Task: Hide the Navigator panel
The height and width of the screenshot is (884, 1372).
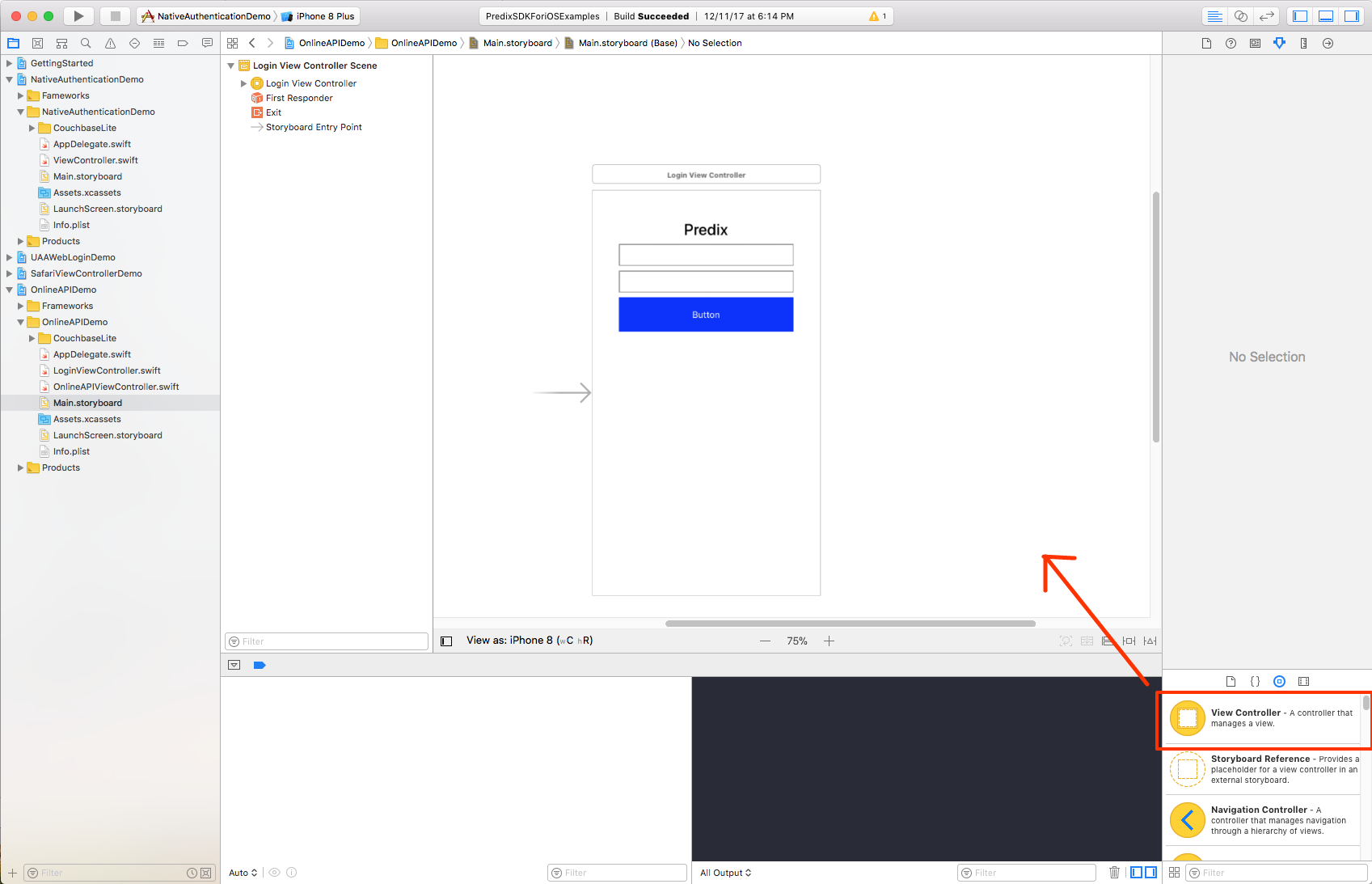Action: coord(1299,15)
